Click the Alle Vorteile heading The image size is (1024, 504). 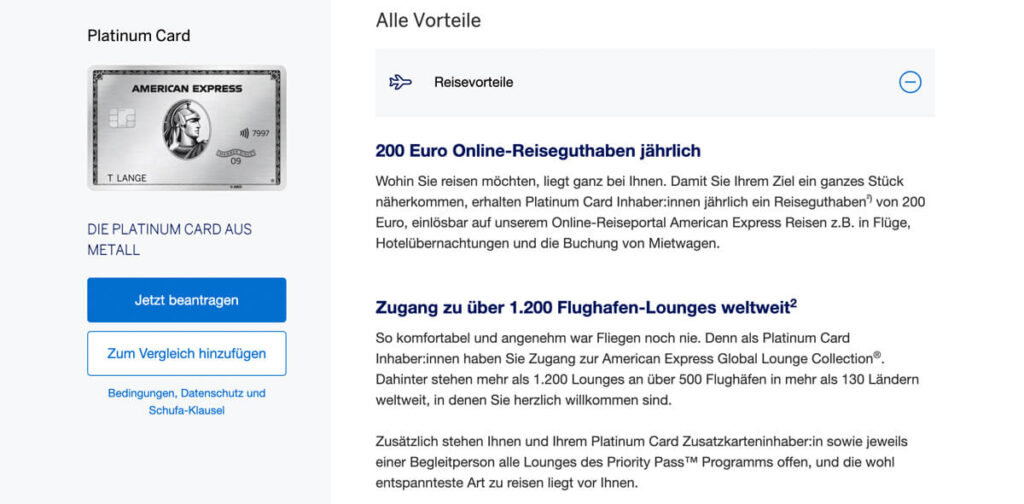[428, 20]
